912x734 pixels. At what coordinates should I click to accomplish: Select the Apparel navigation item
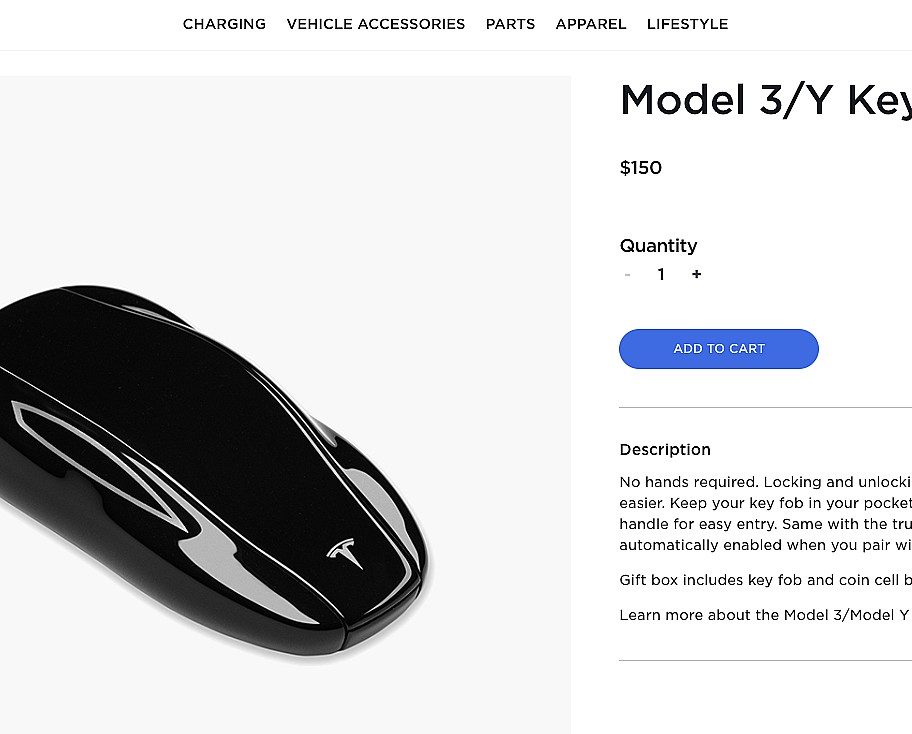pyautogui.click(x=590, y=24)
